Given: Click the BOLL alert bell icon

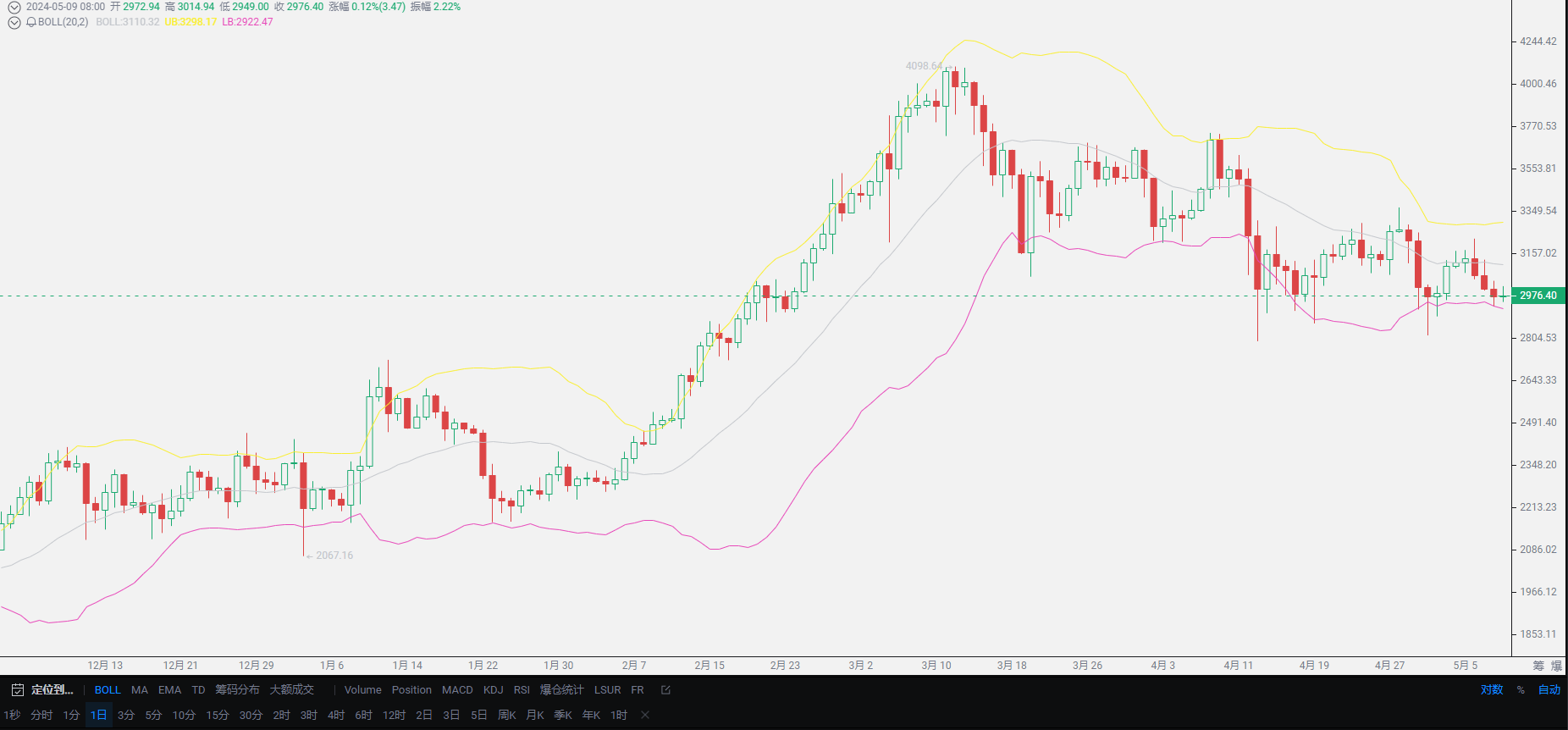Looking at the screenshot, I should coord(31,22).
